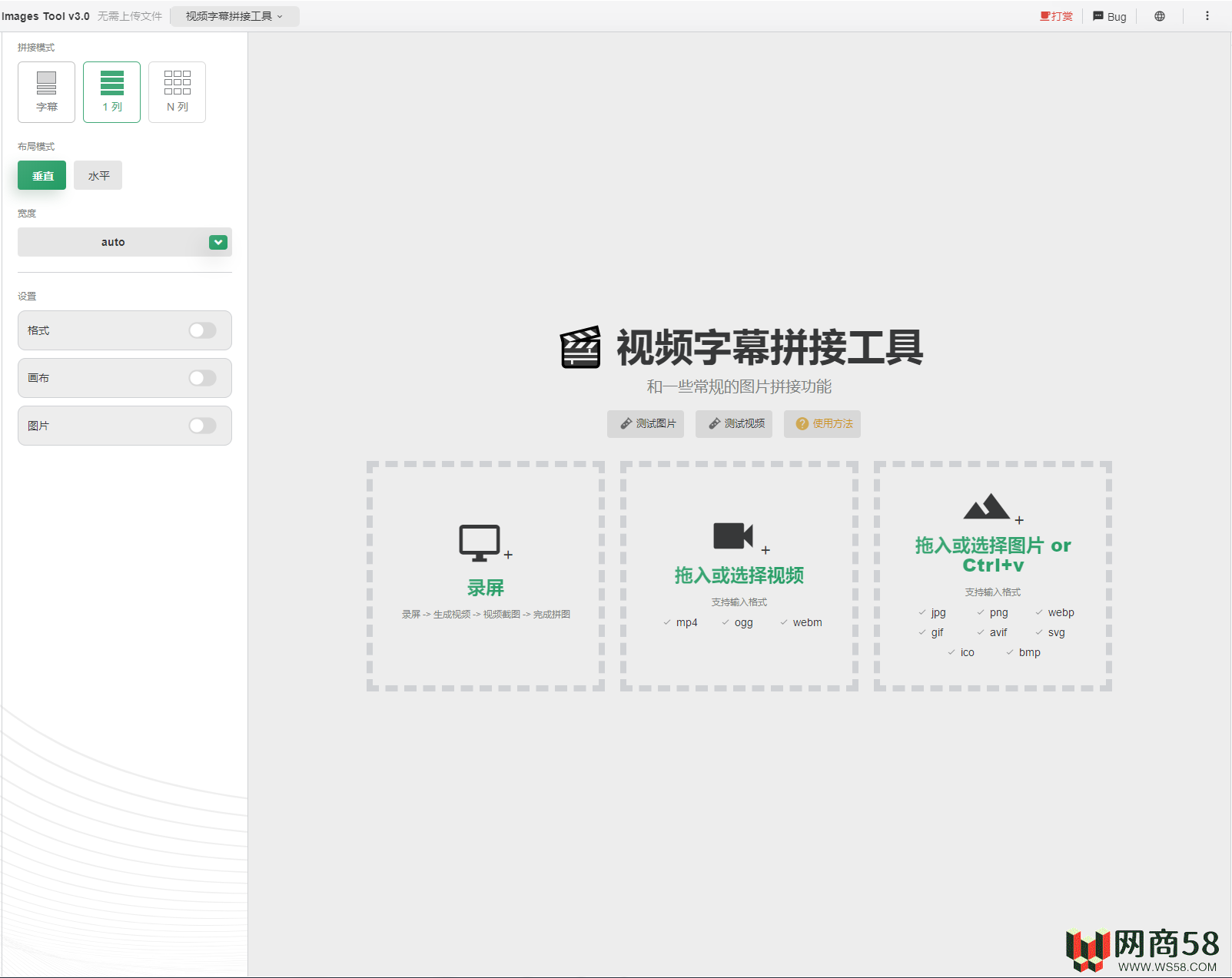Screen dimensions: 1232x978
Task: Click the gif format label
Action: tap(938, 632)
